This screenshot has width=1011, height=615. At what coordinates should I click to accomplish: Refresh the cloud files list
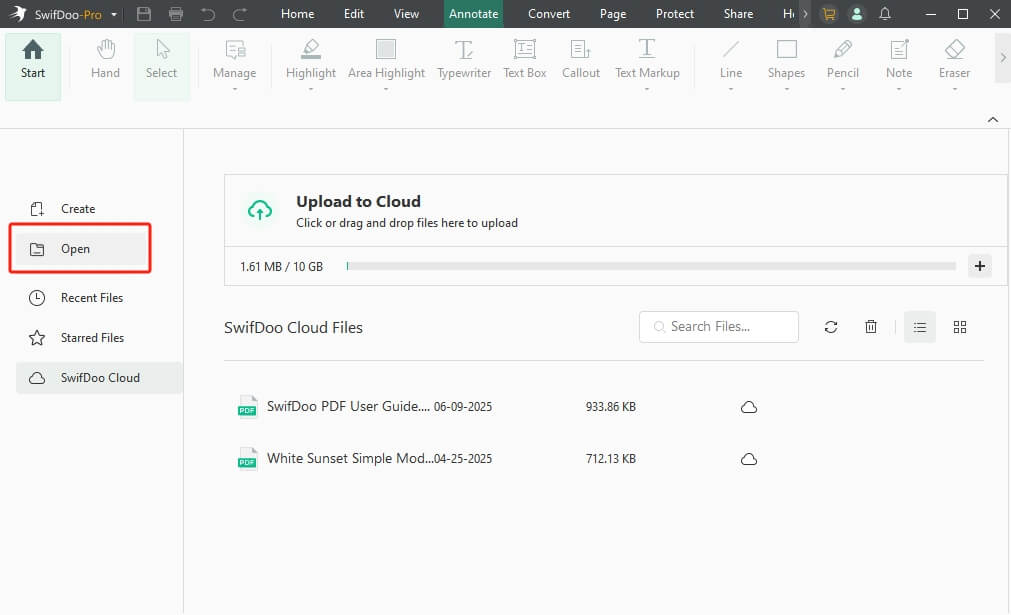[831, 327]
